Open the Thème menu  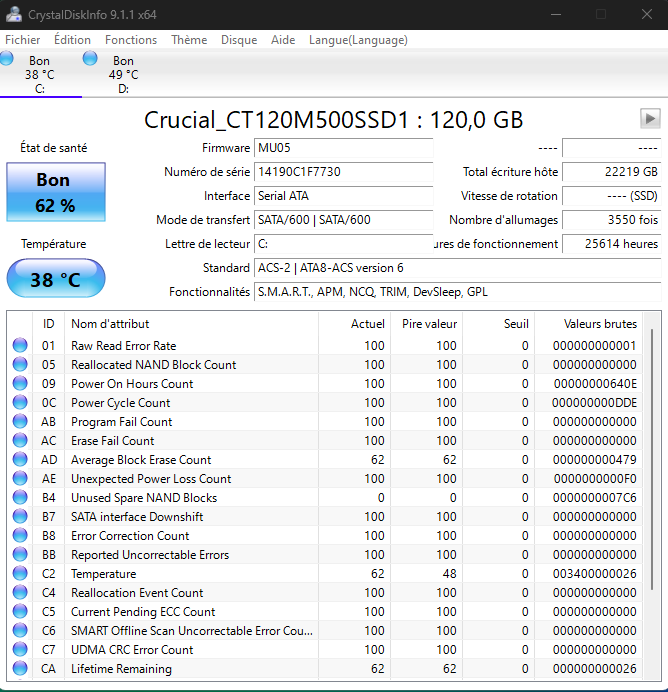pos(189,40)
